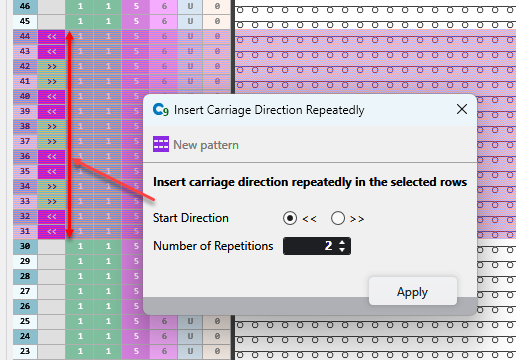516x360 pixels.
Task: Close the Insert Carriage Direction Repeatedly dialog
Action: point(462,109)
